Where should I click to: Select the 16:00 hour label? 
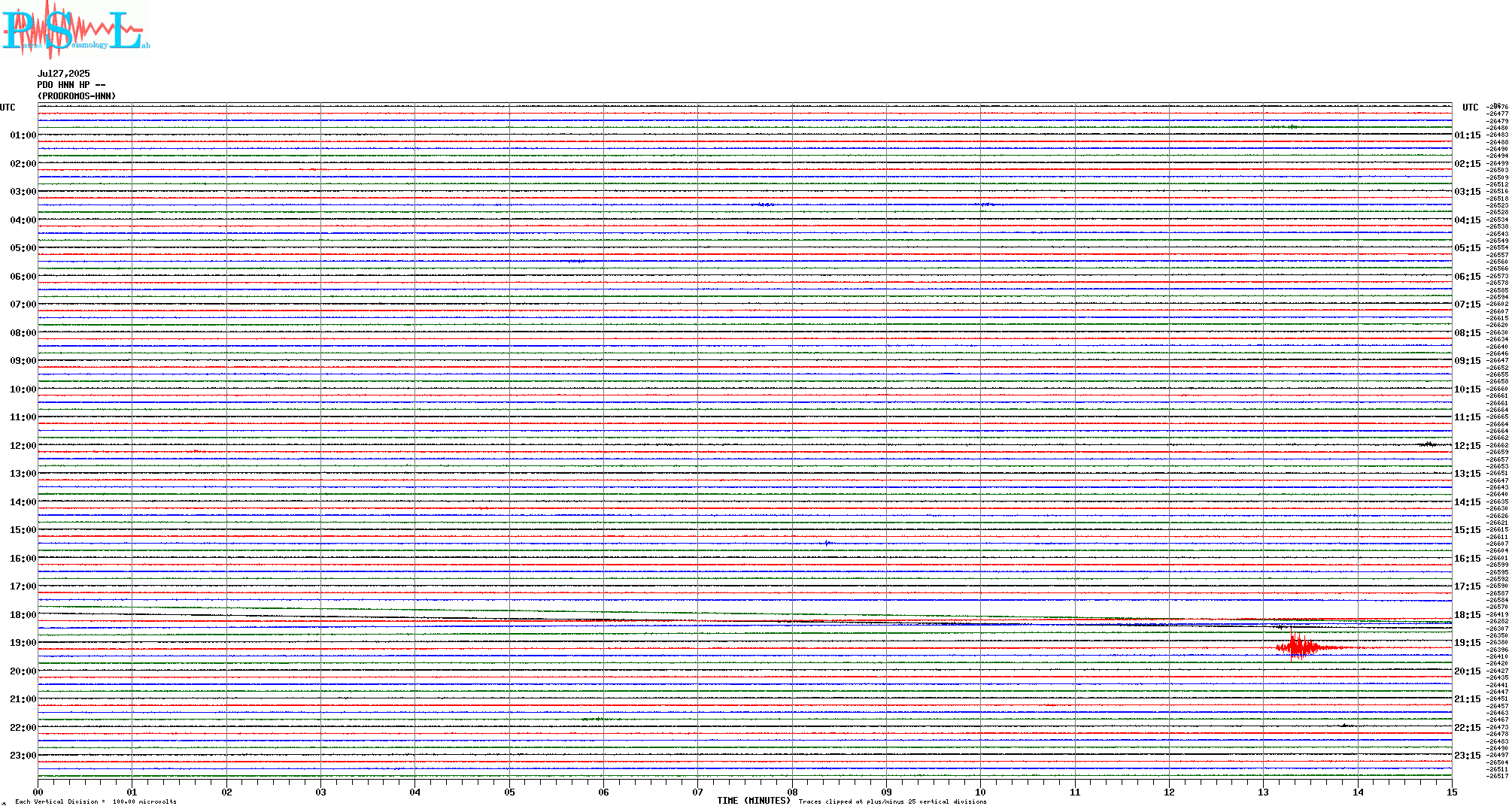23,559
